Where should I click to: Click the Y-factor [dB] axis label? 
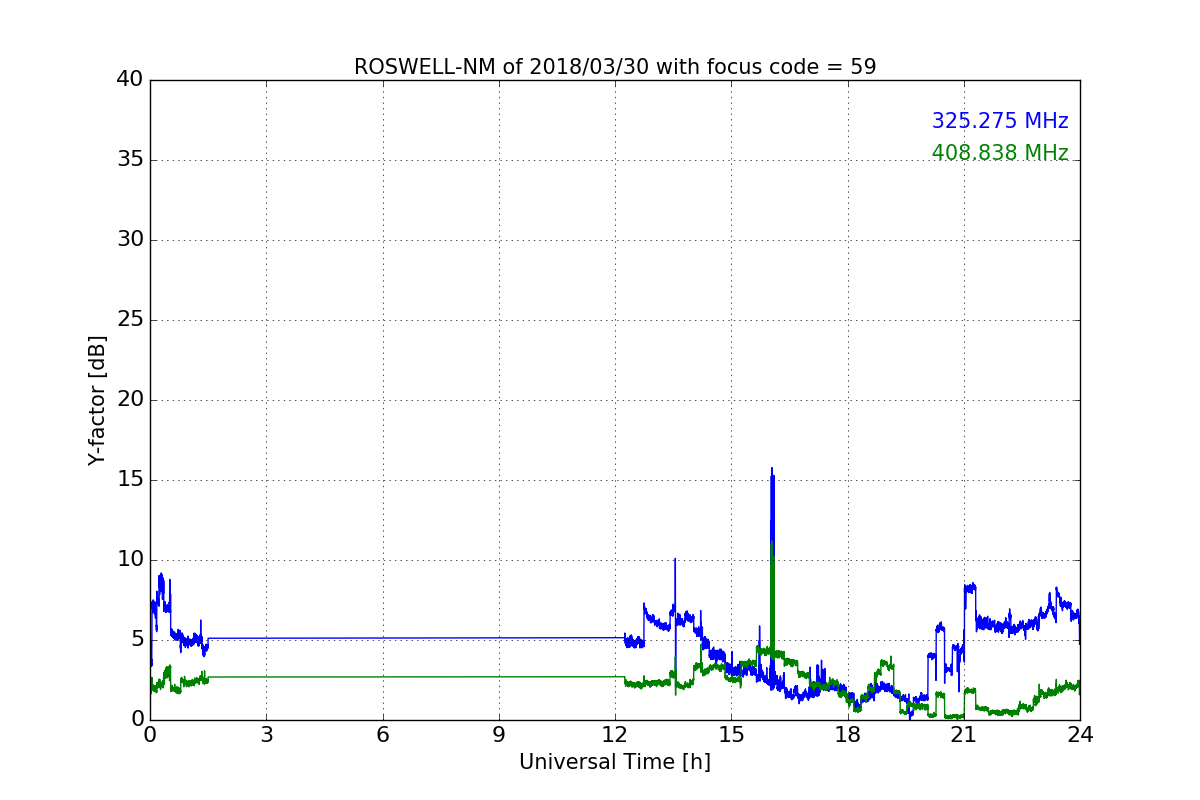click(x=97, y=400)
